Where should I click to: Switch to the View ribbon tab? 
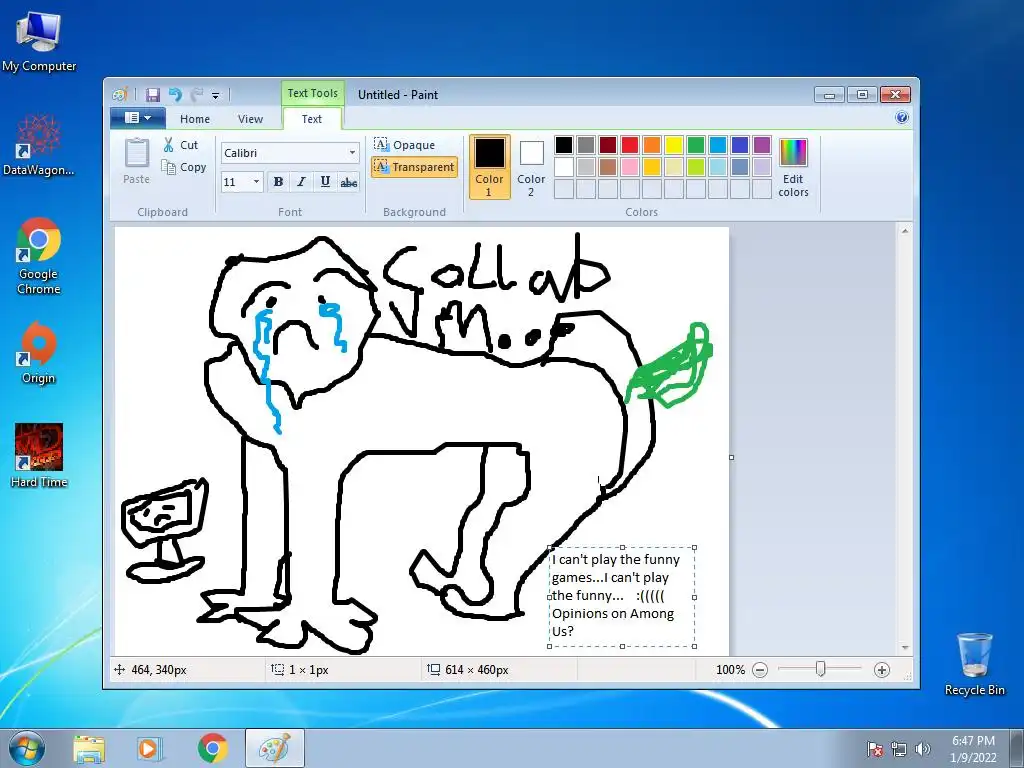(250, 119)
